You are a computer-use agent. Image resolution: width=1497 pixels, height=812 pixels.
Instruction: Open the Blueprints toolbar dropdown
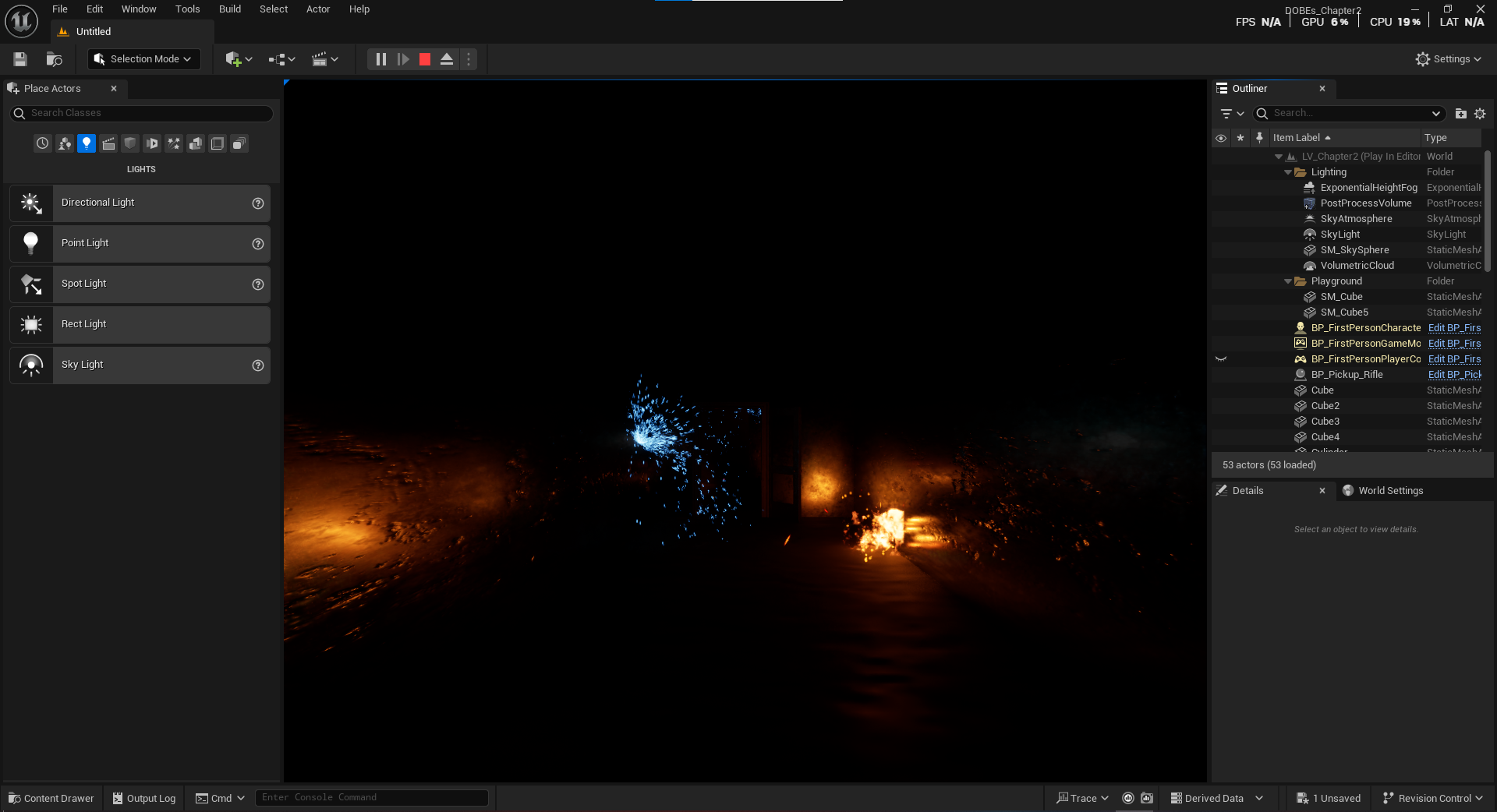coord(281,59)
